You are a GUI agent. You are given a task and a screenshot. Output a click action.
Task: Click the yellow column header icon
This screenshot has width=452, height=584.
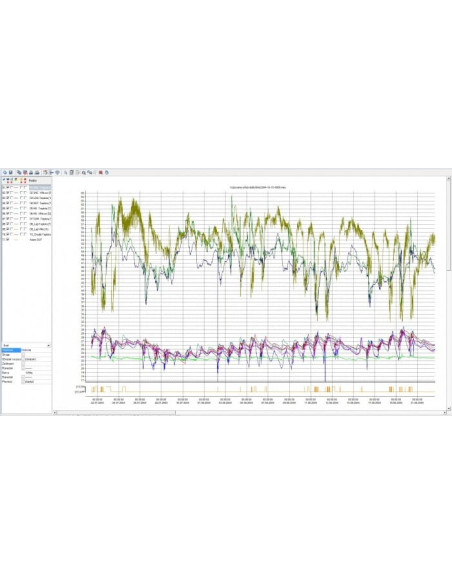tap(21, 180)
